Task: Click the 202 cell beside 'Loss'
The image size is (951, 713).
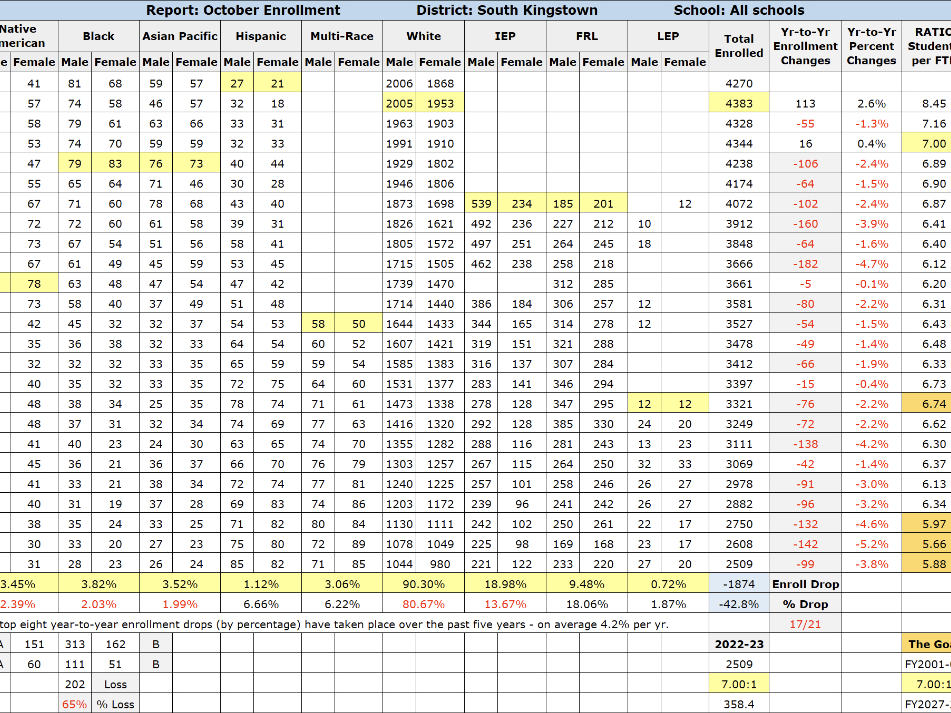Action: (x=75, y=684)
